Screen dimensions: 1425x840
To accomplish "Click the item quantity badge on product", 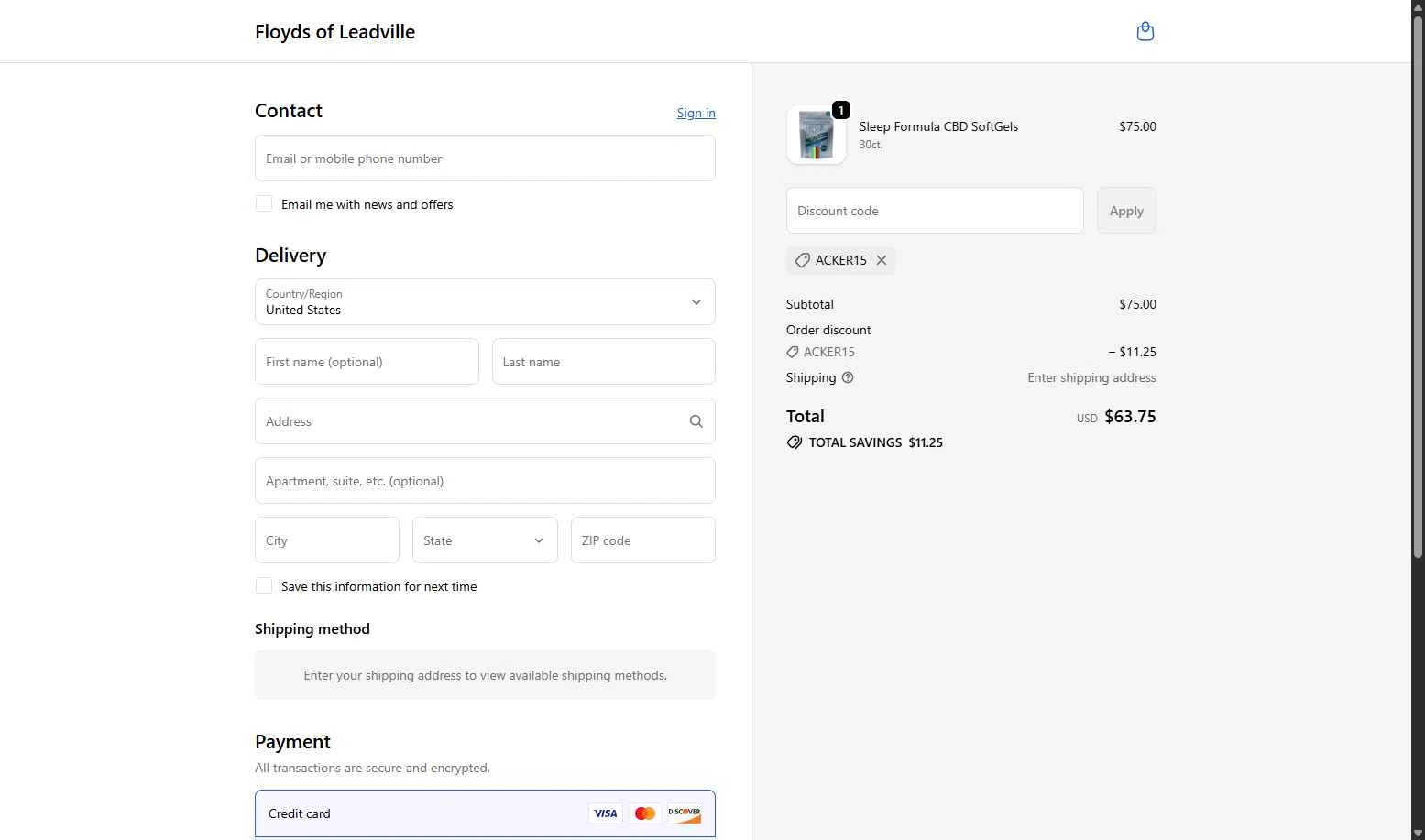I will click(x=840, y=110).
